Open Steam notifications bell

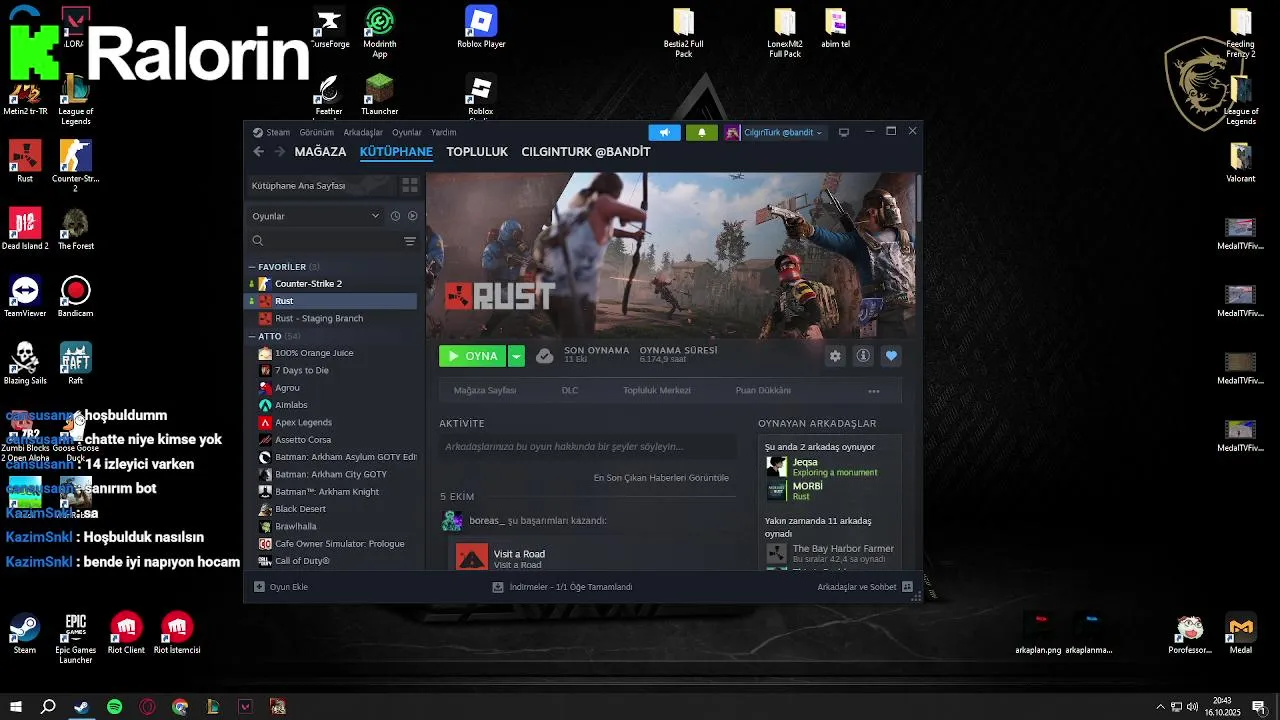pos(701,132)
